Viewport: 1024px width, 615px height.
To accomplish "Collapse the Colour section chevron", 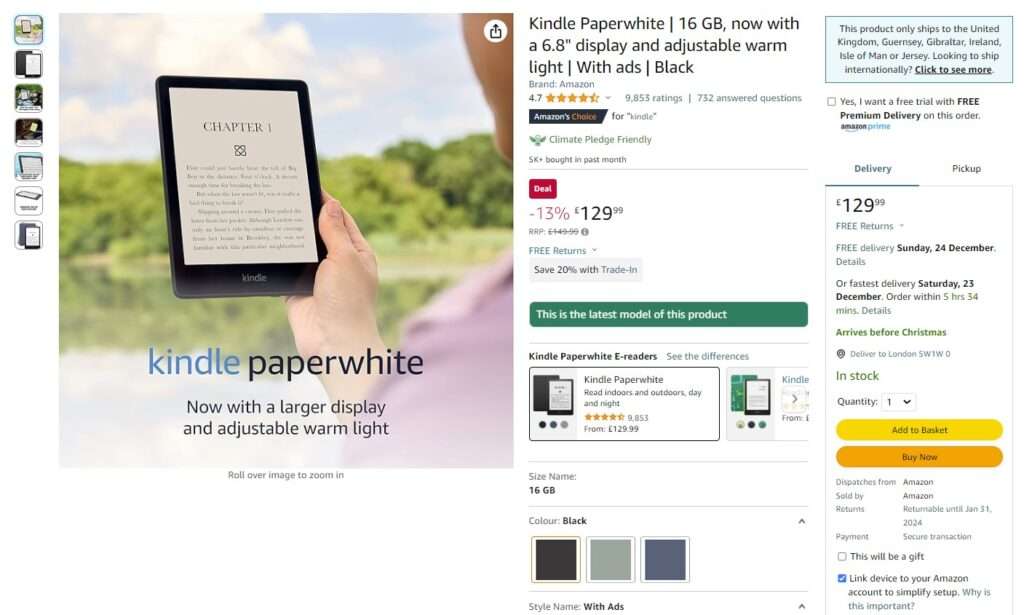I will [x=801, y=521].
